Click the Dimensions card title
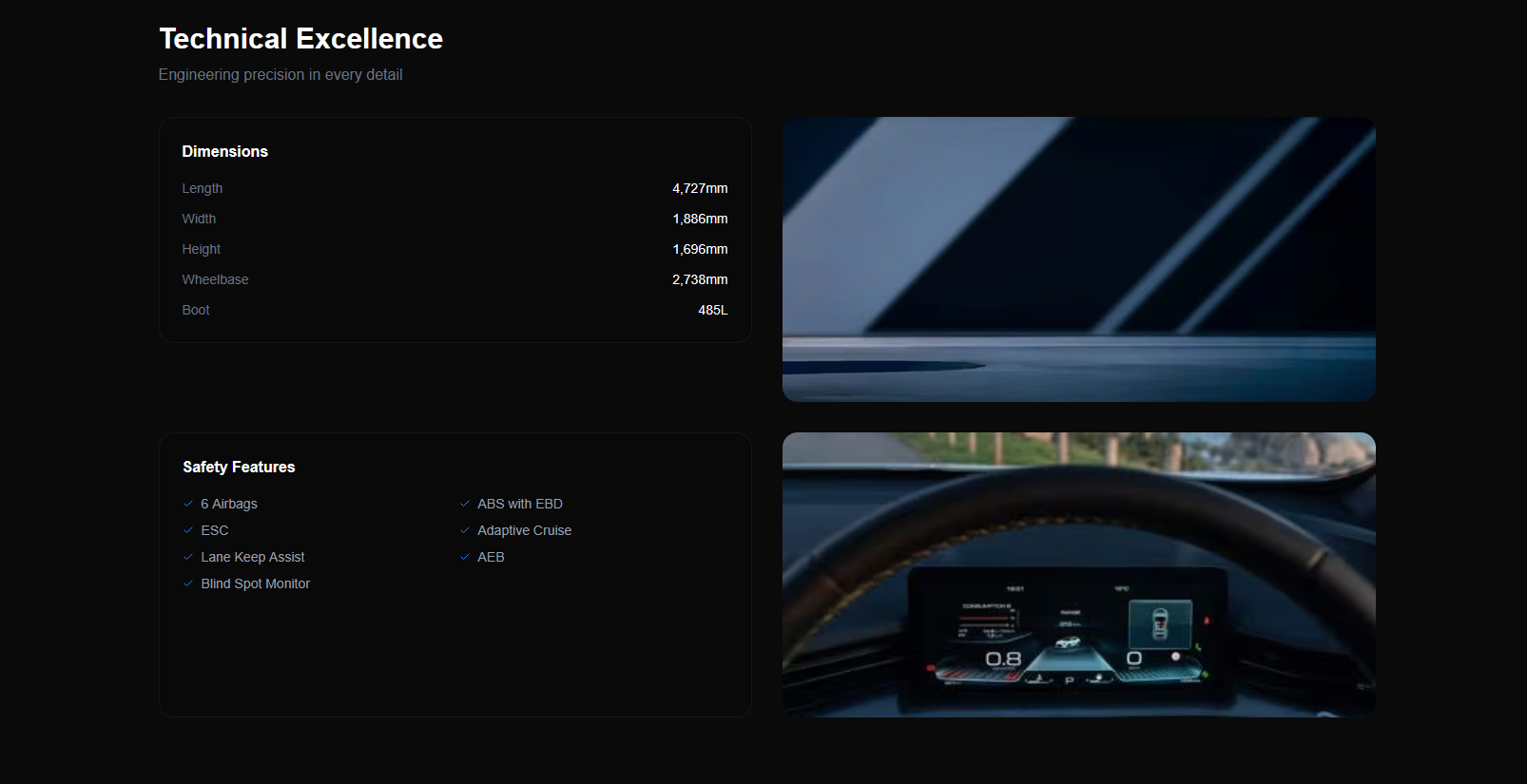 pos(225,152)
